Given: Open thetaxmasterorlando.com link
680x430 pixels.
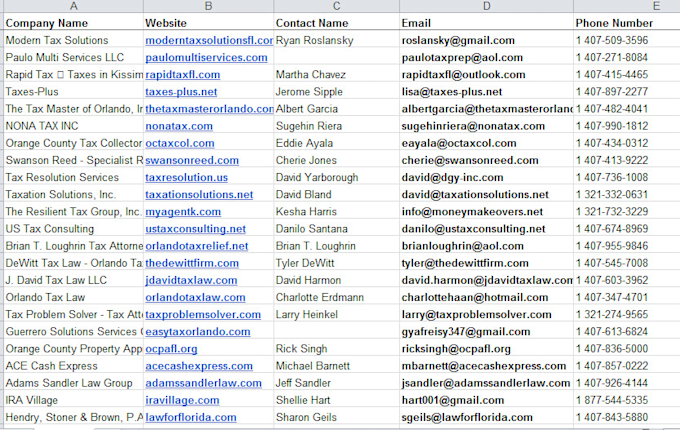Looking at the screenshot, I should click(209, 109).
